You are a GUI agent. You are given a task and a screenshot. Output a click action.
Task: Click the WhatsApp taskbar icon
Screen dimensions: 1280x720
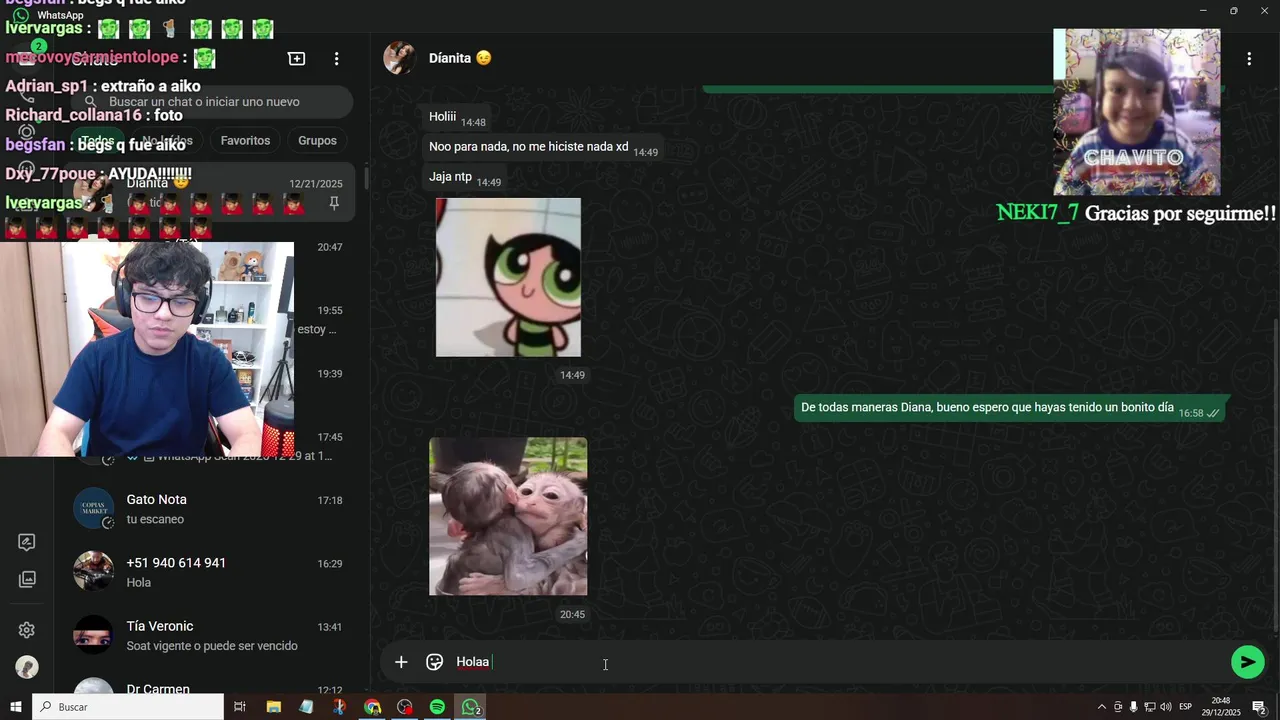coord(471,707)
